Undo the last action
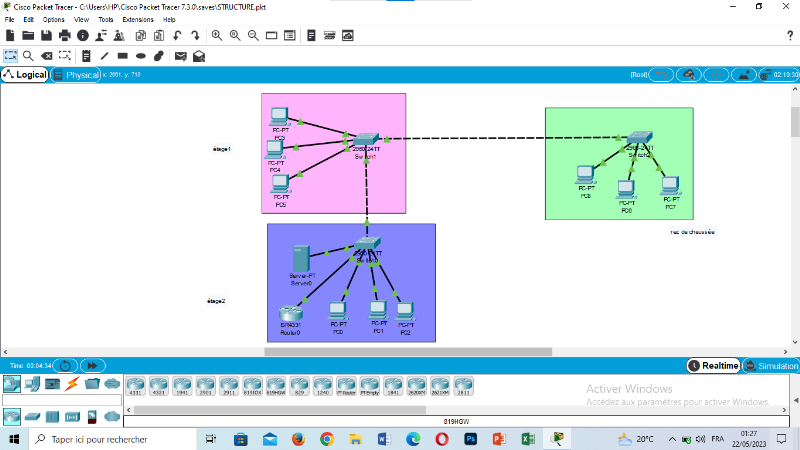Image resolution: width=800 pixels, height=450 pixels. click(x=177, y=36)
